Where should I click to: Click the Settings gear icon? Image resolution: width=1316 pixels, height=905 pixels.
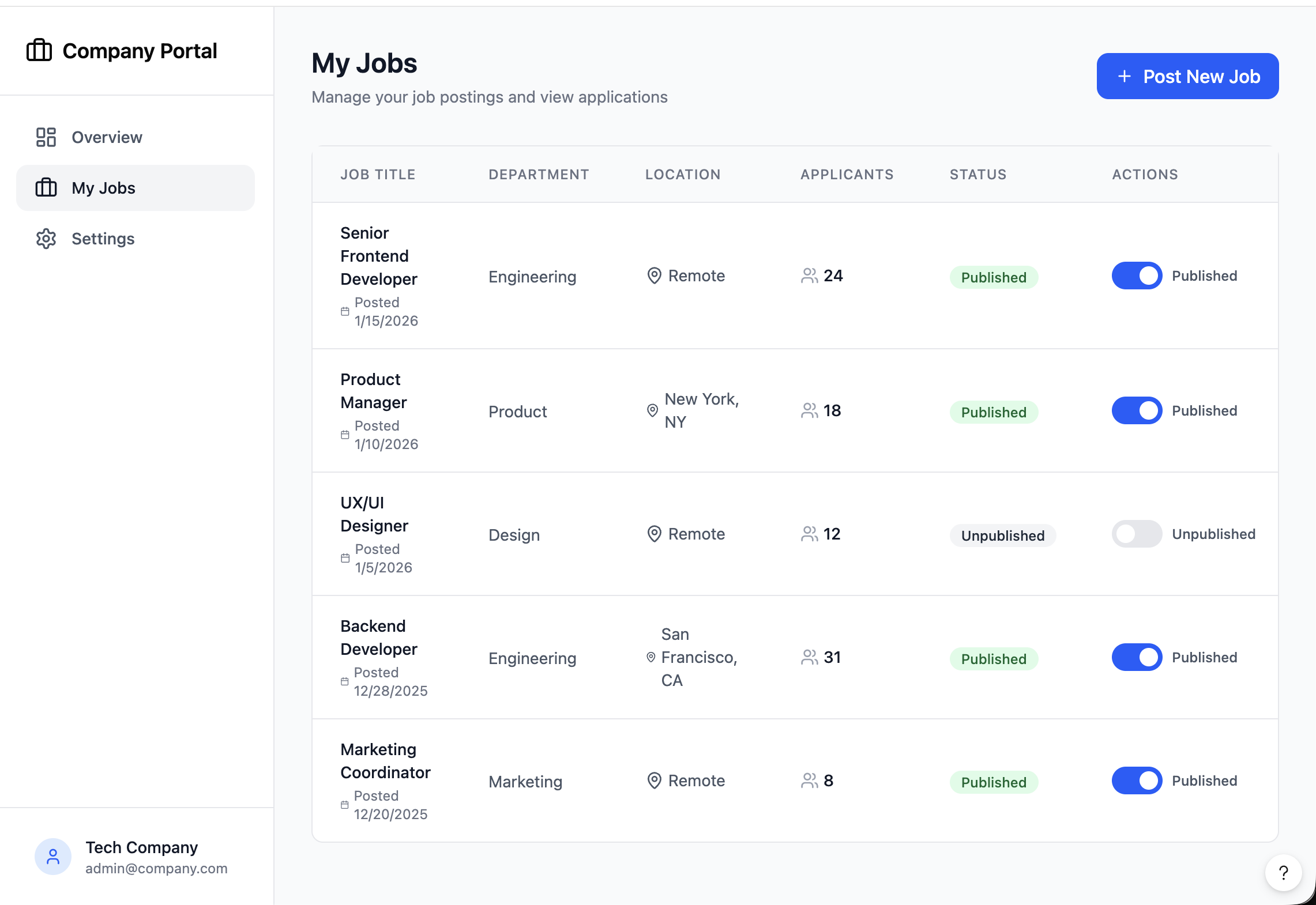46,239
